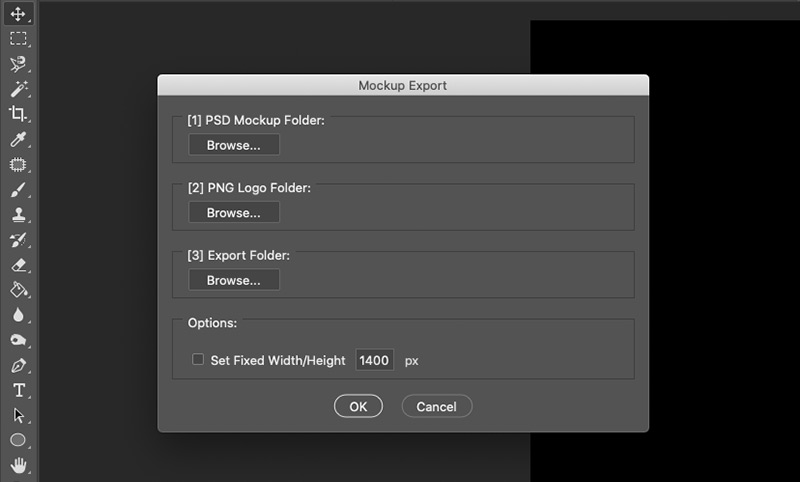Confirm the dialog with OK
This screenshot has width=800, height=482.
(x=358, y=407)
